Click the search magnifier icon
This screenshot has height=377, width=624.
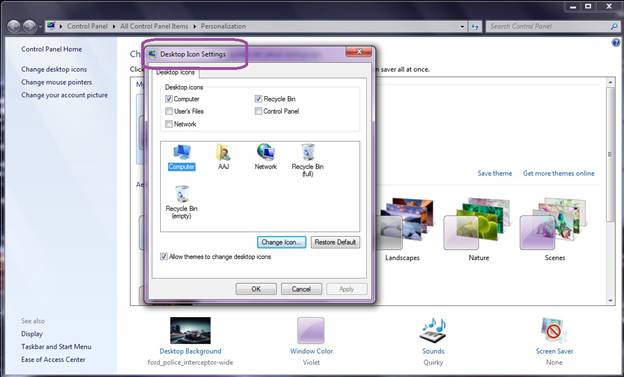click(614, 27)
